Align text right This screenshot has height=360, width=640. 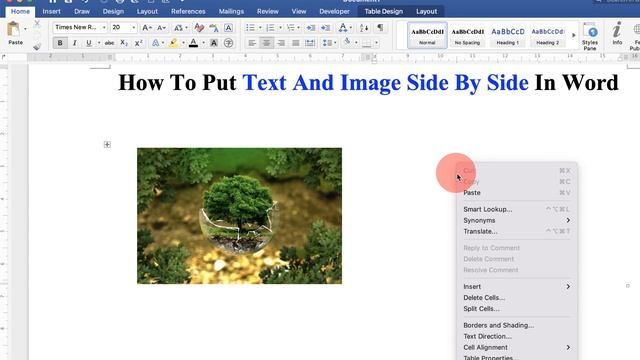[x=281, y=43]
